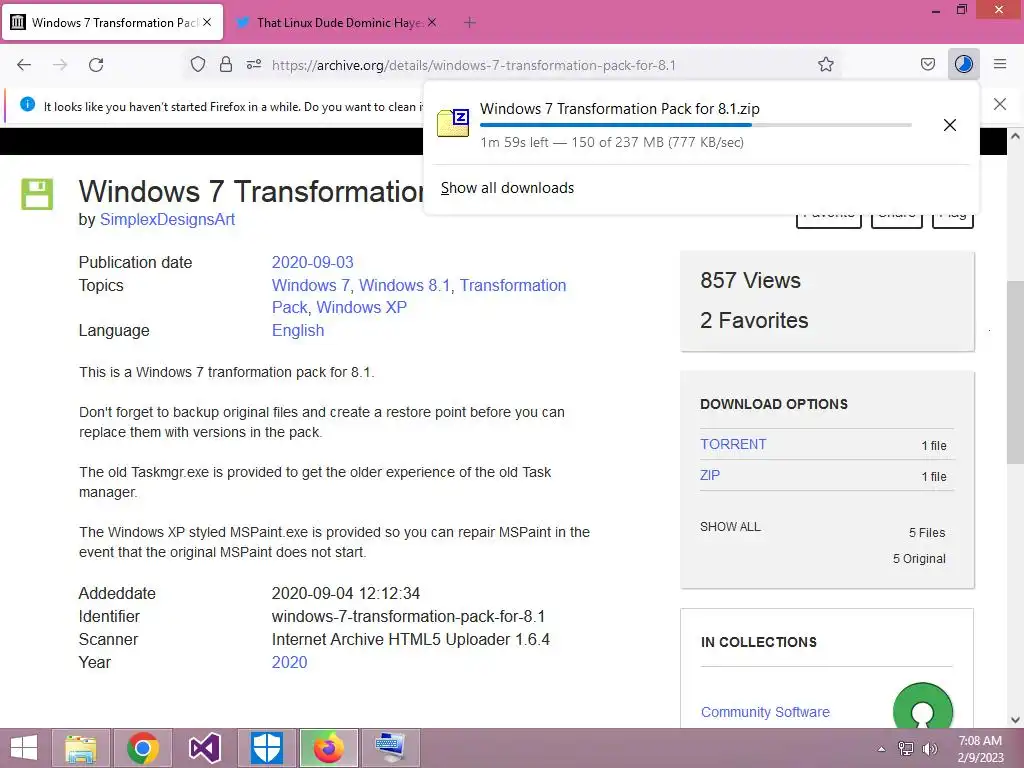Save page to Pocket
This screenshot has width=1024, height=768.
(927, 65)
